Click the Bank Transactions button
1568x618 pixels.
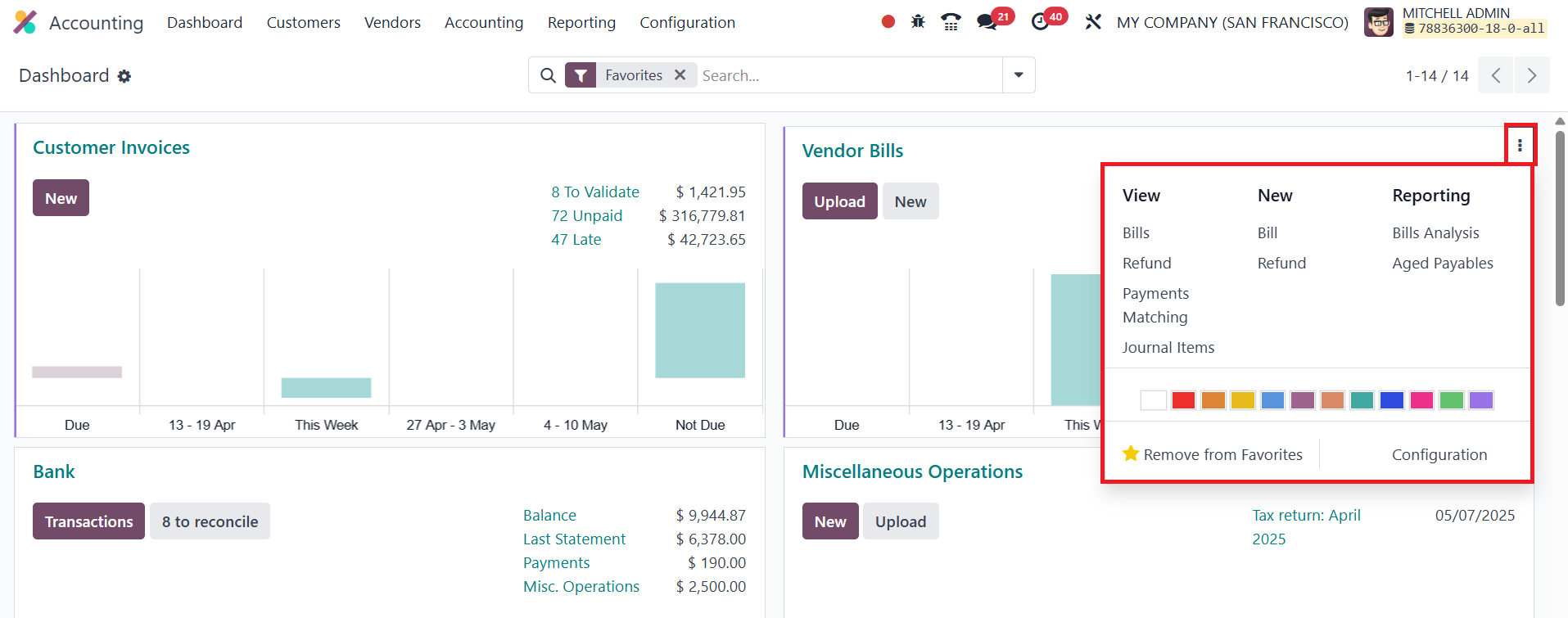click(88, 521)
